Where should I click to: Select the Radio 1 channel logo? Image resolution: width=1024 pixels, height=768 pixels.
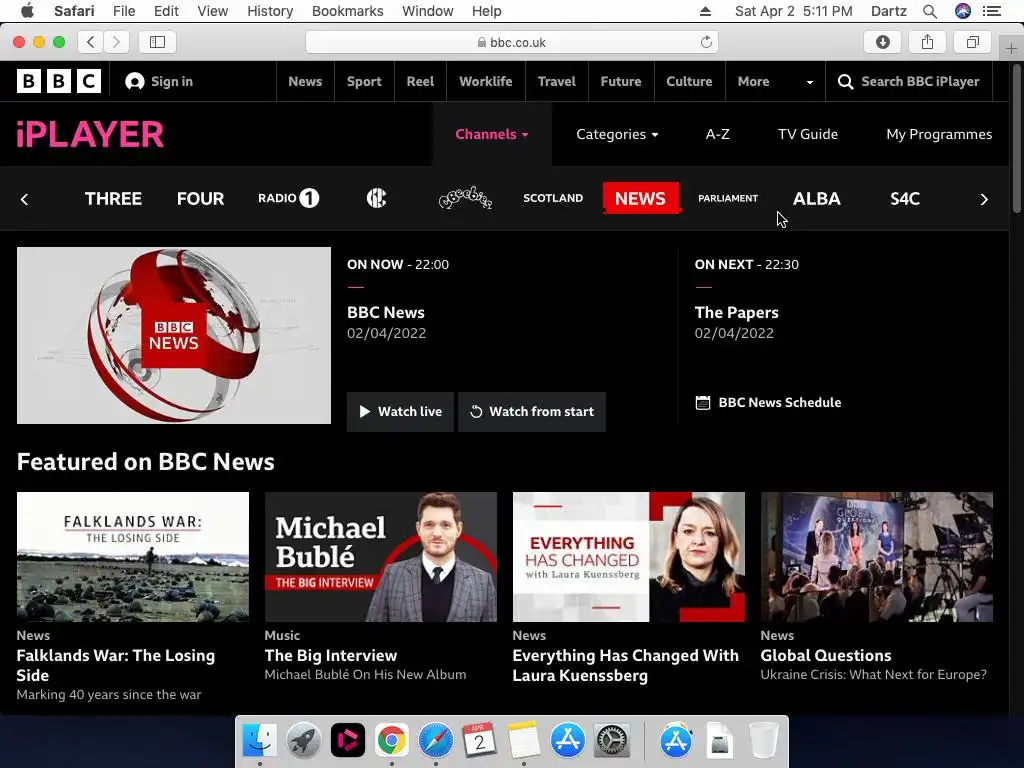(289, 198)
